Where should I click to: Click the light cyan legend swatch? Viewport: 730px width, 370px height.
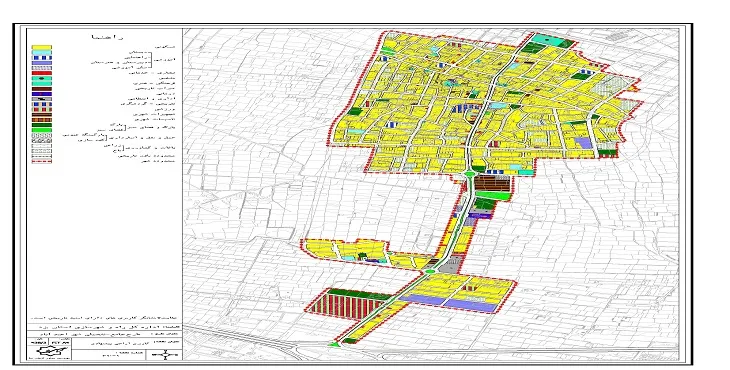pos(41,53)
